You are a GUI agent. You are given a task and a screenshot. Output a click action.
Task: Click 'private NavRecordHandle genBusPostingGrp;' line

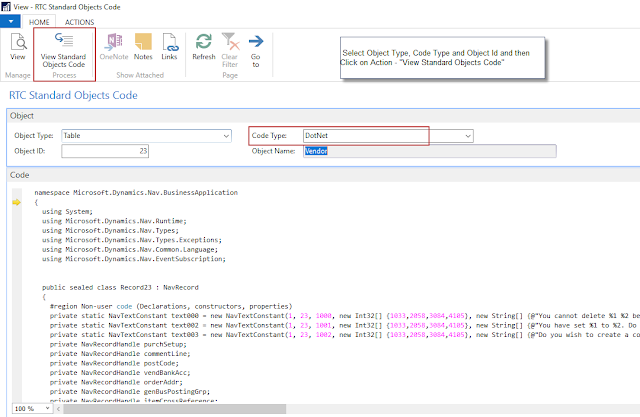[130, 392]
